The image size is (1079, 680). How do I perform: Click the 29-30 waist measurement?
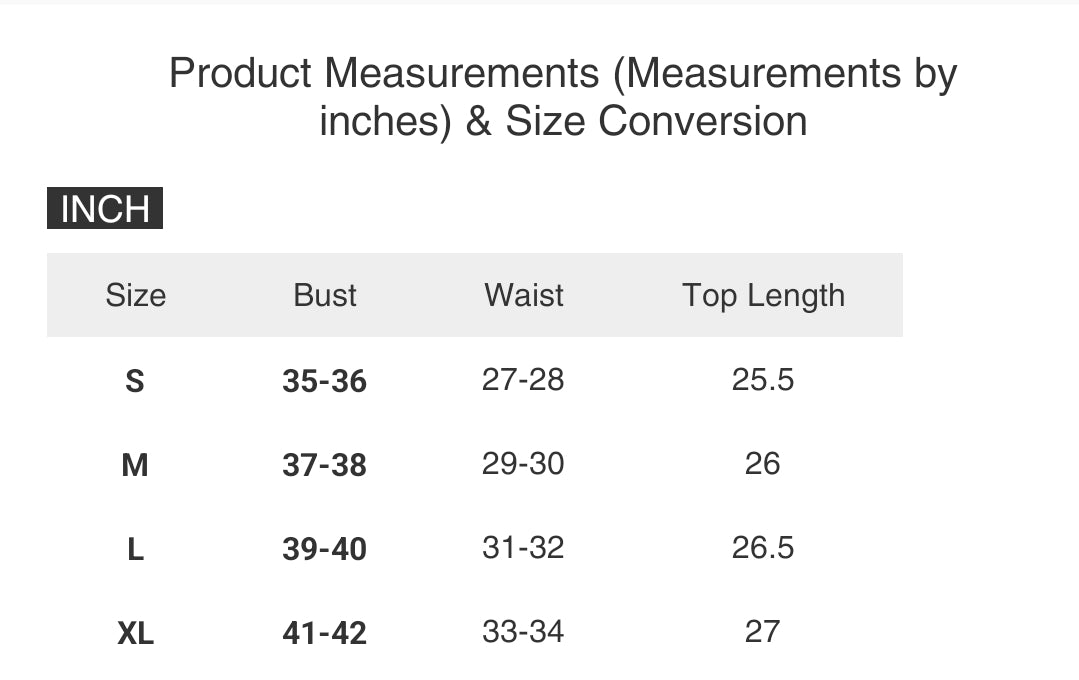[523, 464]
